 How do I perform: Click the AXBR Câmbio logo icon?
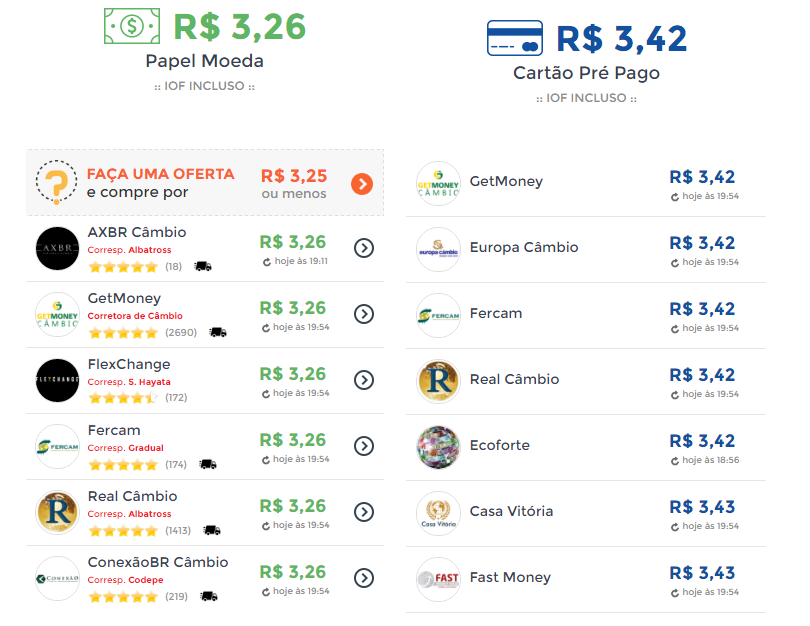pyautogui.click(x=57, y=248)
